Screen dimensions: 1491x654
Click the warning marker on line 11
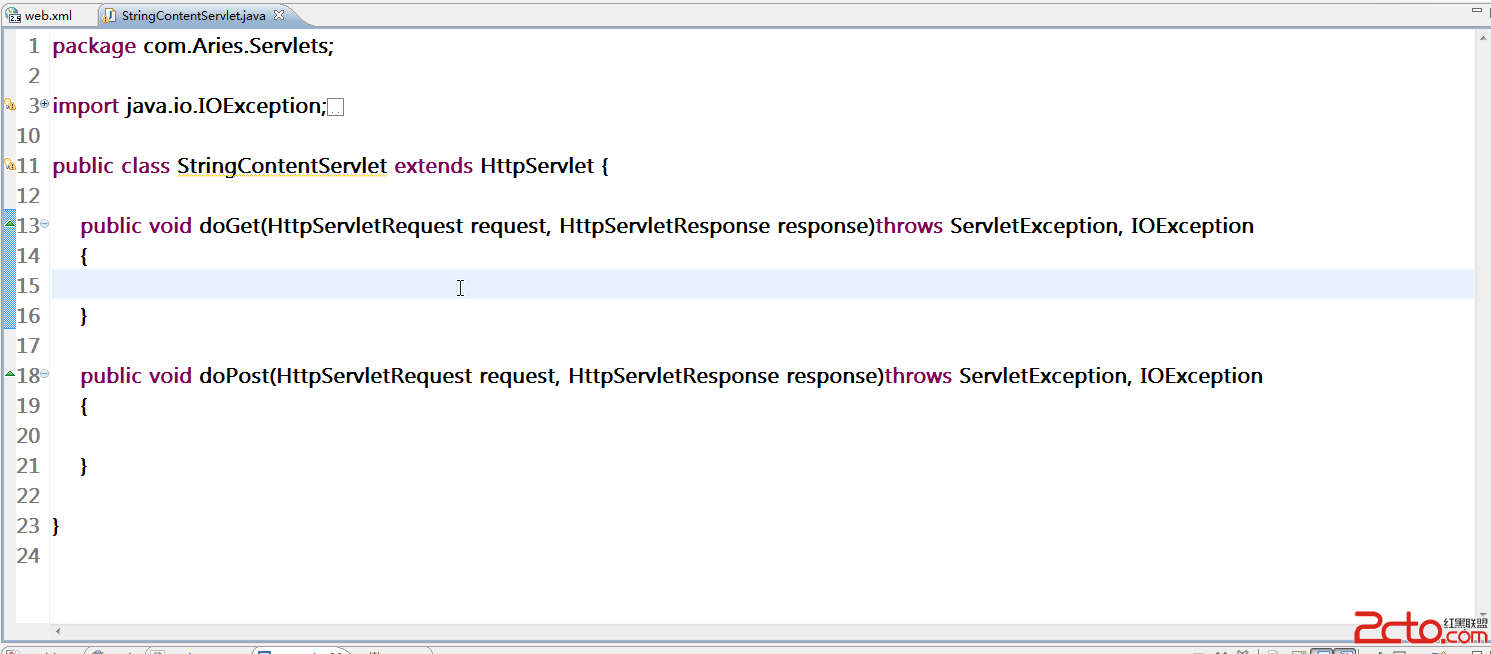[8, 165]
